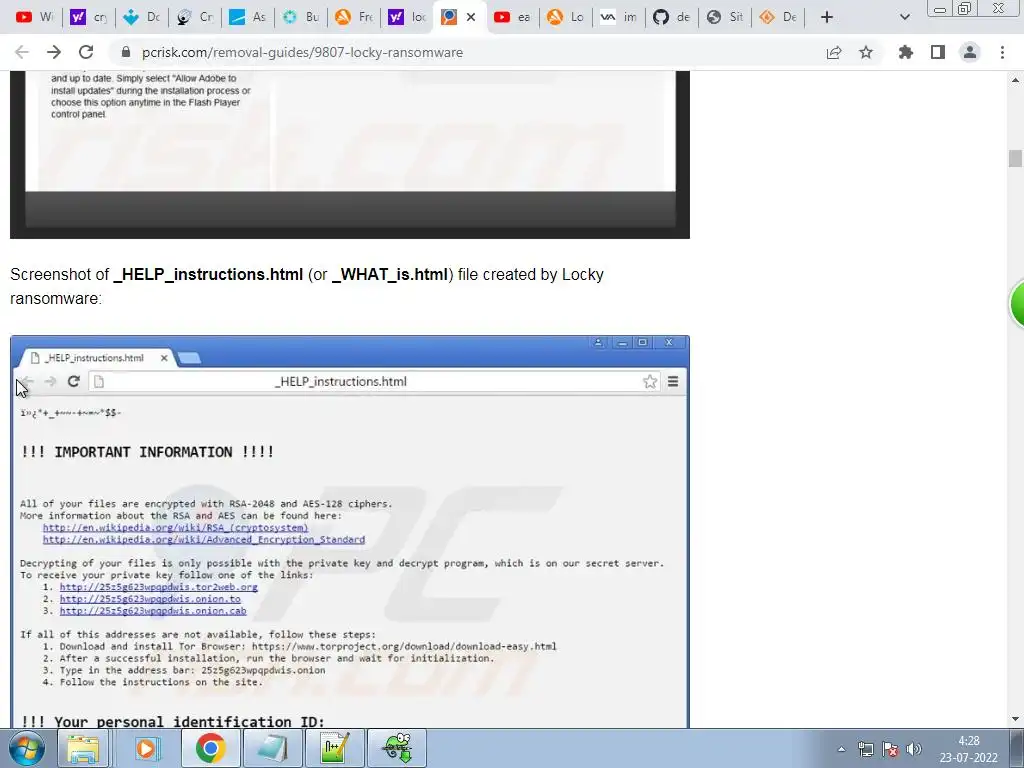The height and width of the screenshot is (768, 1024).
Task: Share this page using the share icon
Action: click(x=834, y=52)
